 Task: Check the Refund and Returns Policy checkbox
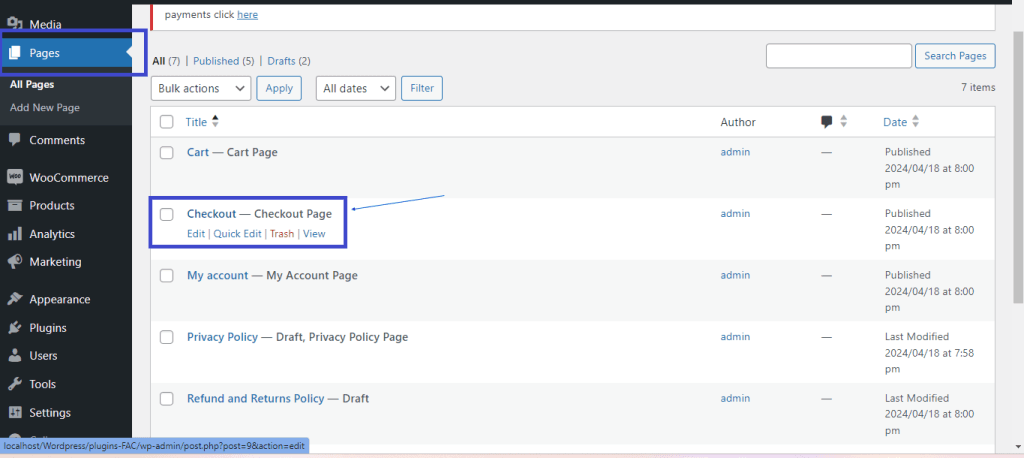coord(167,399)
